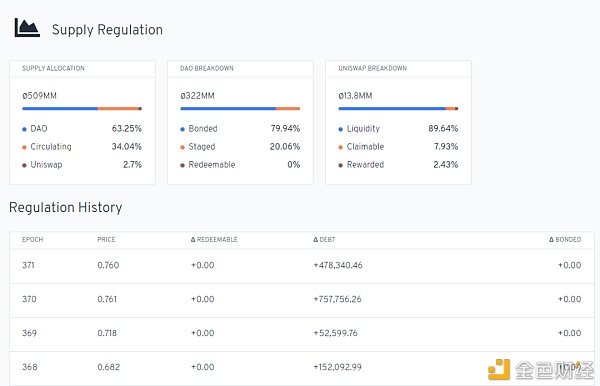Click the orange Circulating legend dot

[x=24, y=147]
